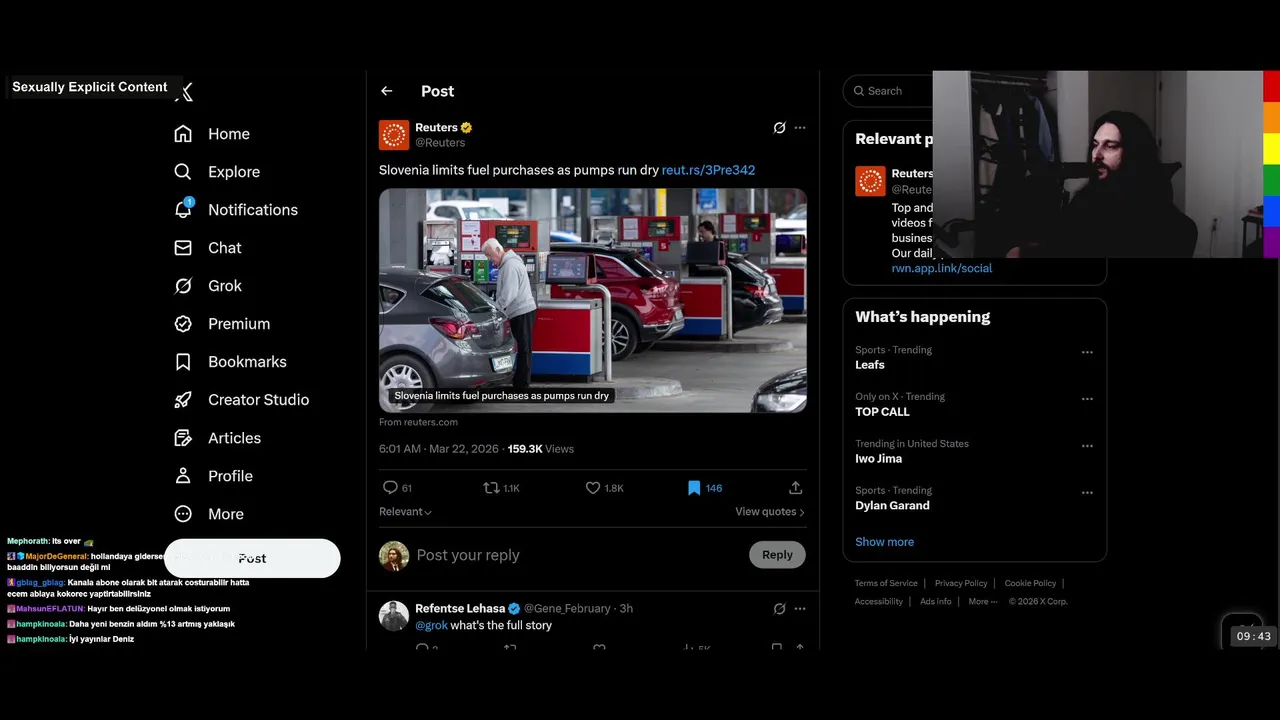The image size is (1280, 720).
Task: Select Notifications in navigation menu
Action: pos(253,210)
